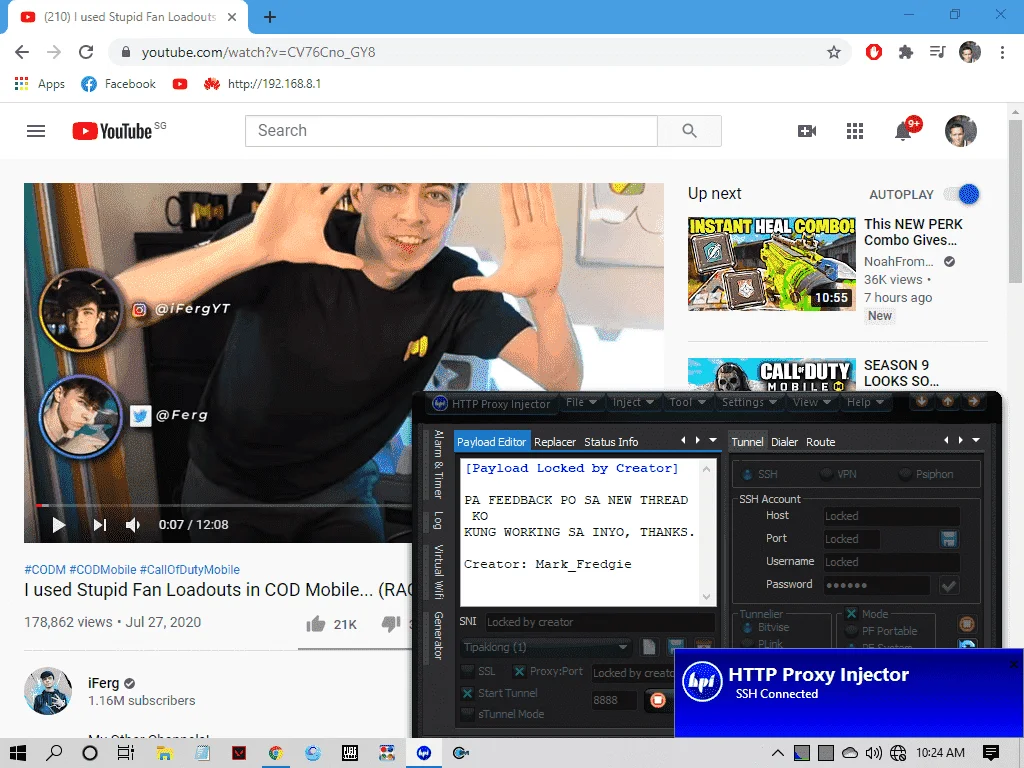Open the Log side tab
1024x768 pixels.
(x=439, y=520)
